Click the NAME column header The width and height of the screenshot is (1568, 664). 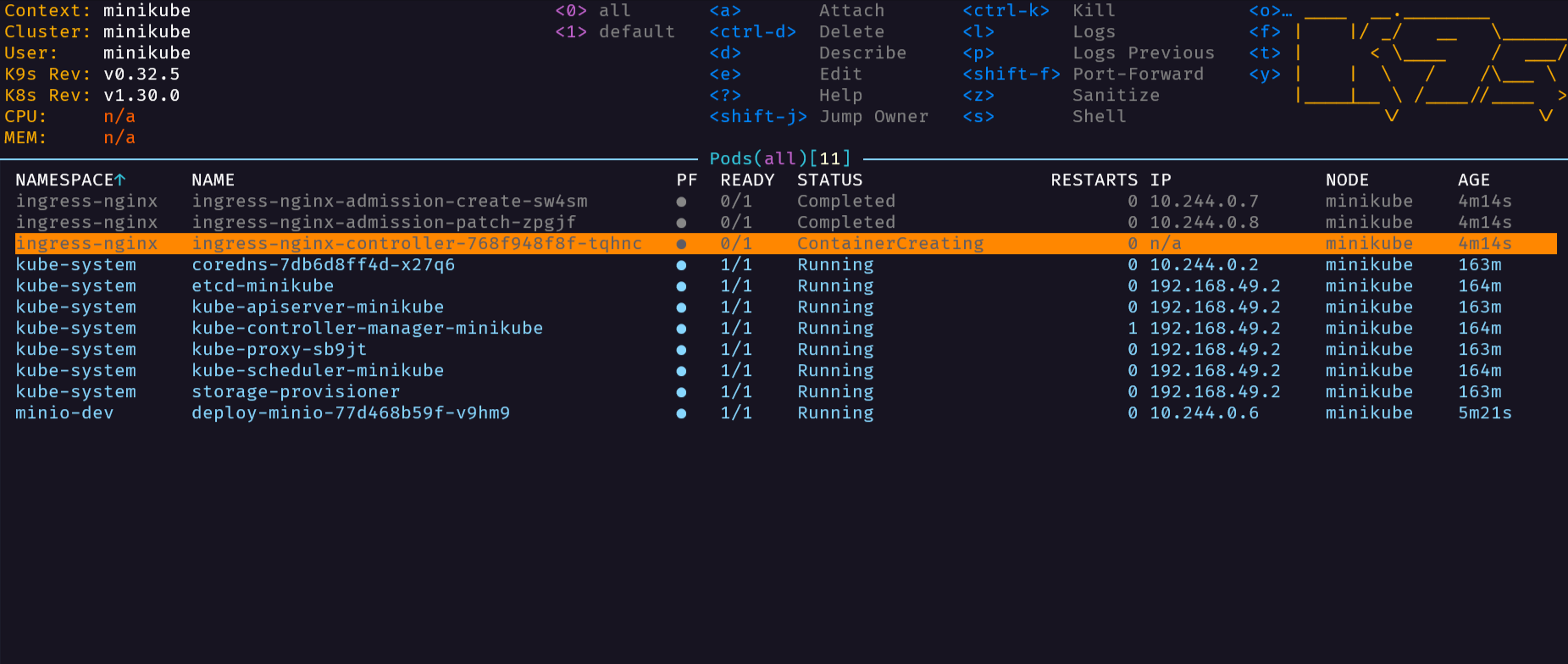tap(213, 180)
